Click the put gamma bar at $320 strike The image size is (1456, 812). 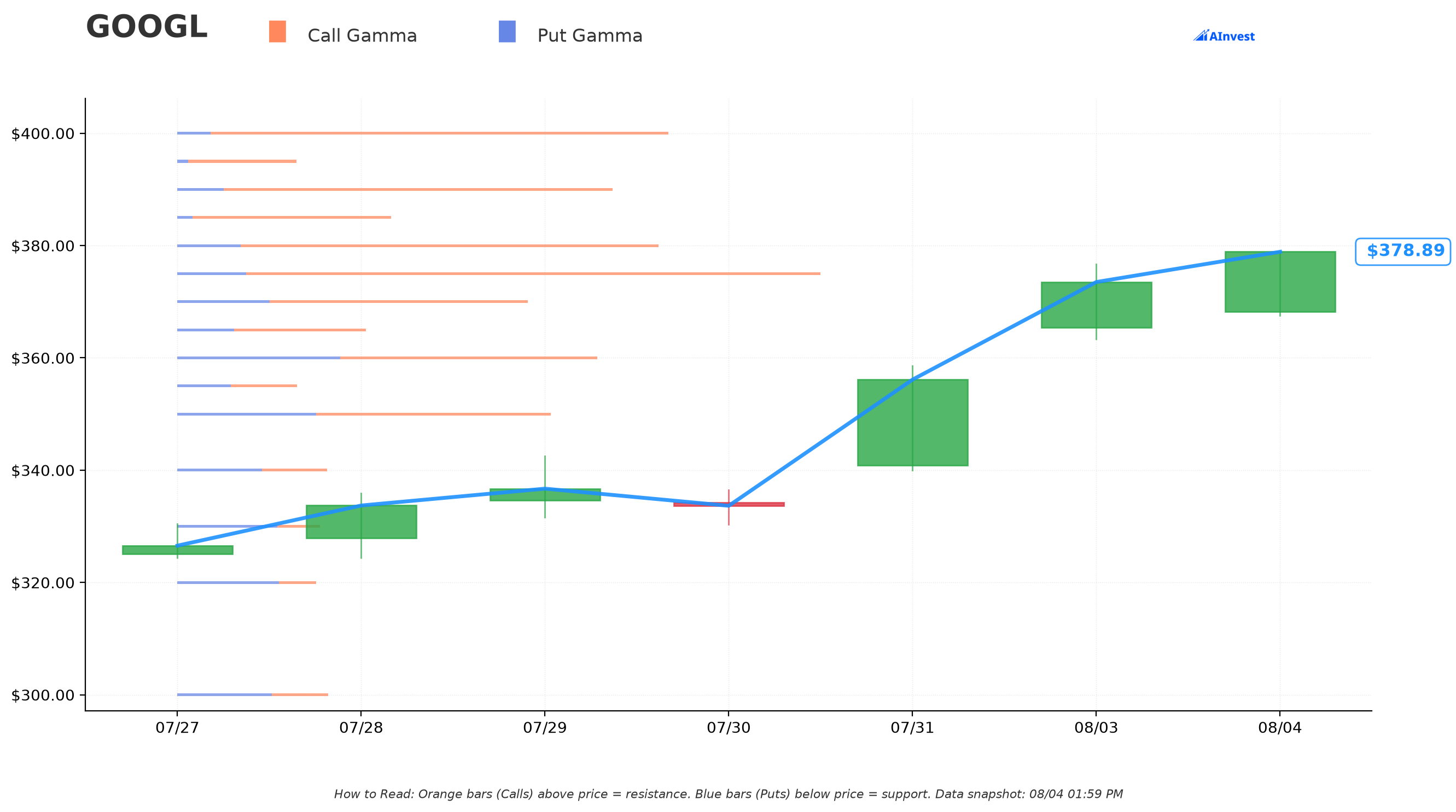click(x=228, y=582)
